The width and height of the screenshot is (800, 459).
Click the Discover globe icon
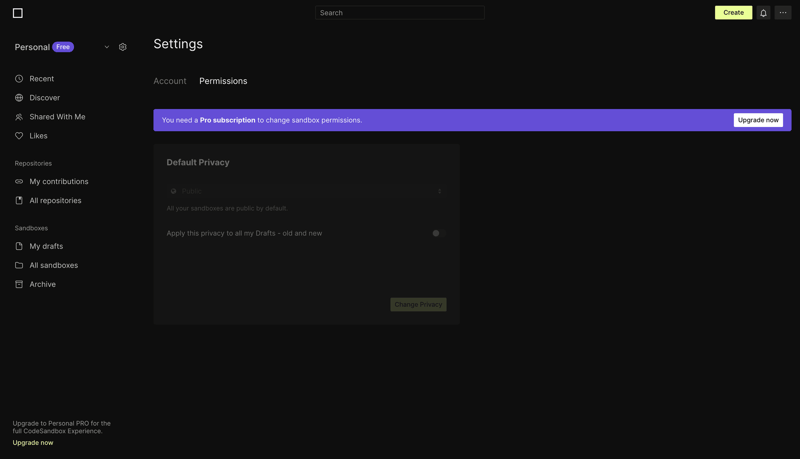click(19, 97)
